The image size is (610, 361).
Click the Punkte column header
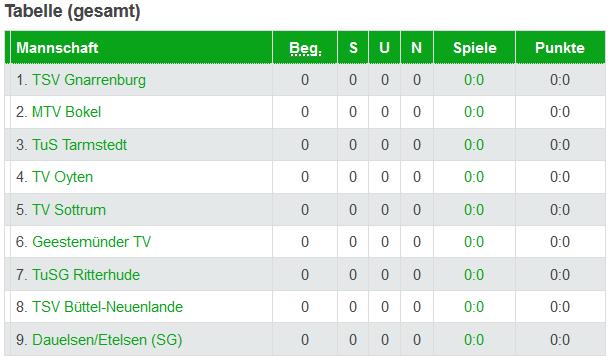(x=560, y=48)
